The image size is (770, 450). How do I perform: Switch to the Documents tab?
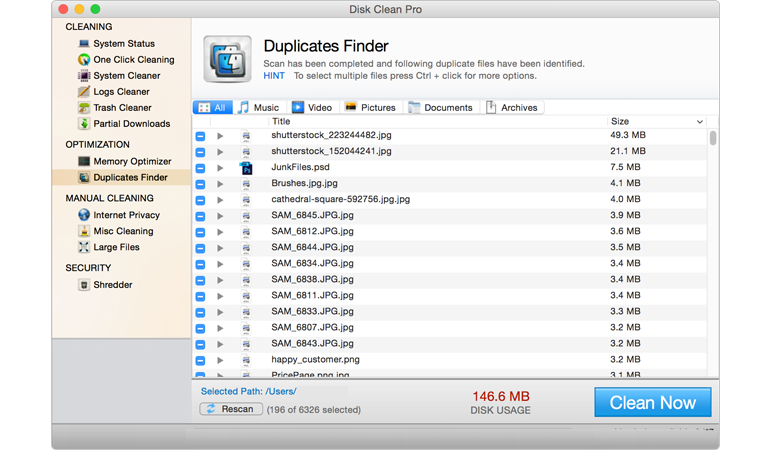point(440,107)
